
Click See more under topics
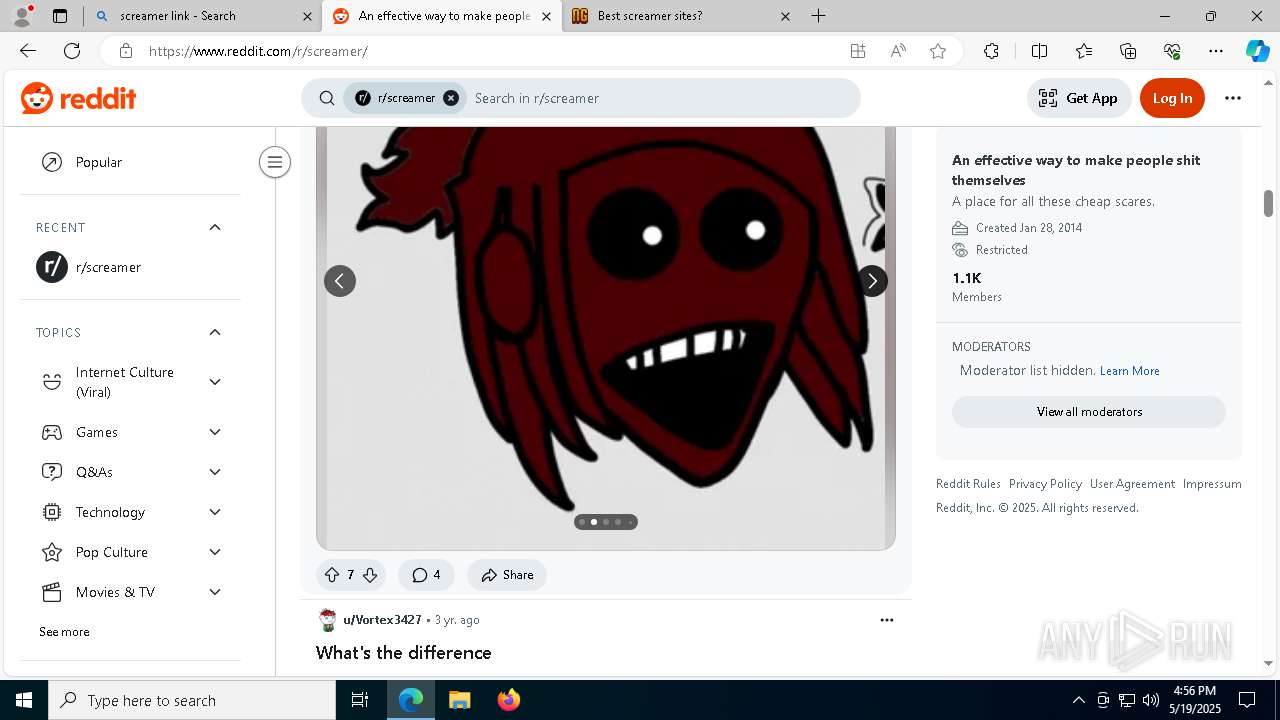pos(64,632)
